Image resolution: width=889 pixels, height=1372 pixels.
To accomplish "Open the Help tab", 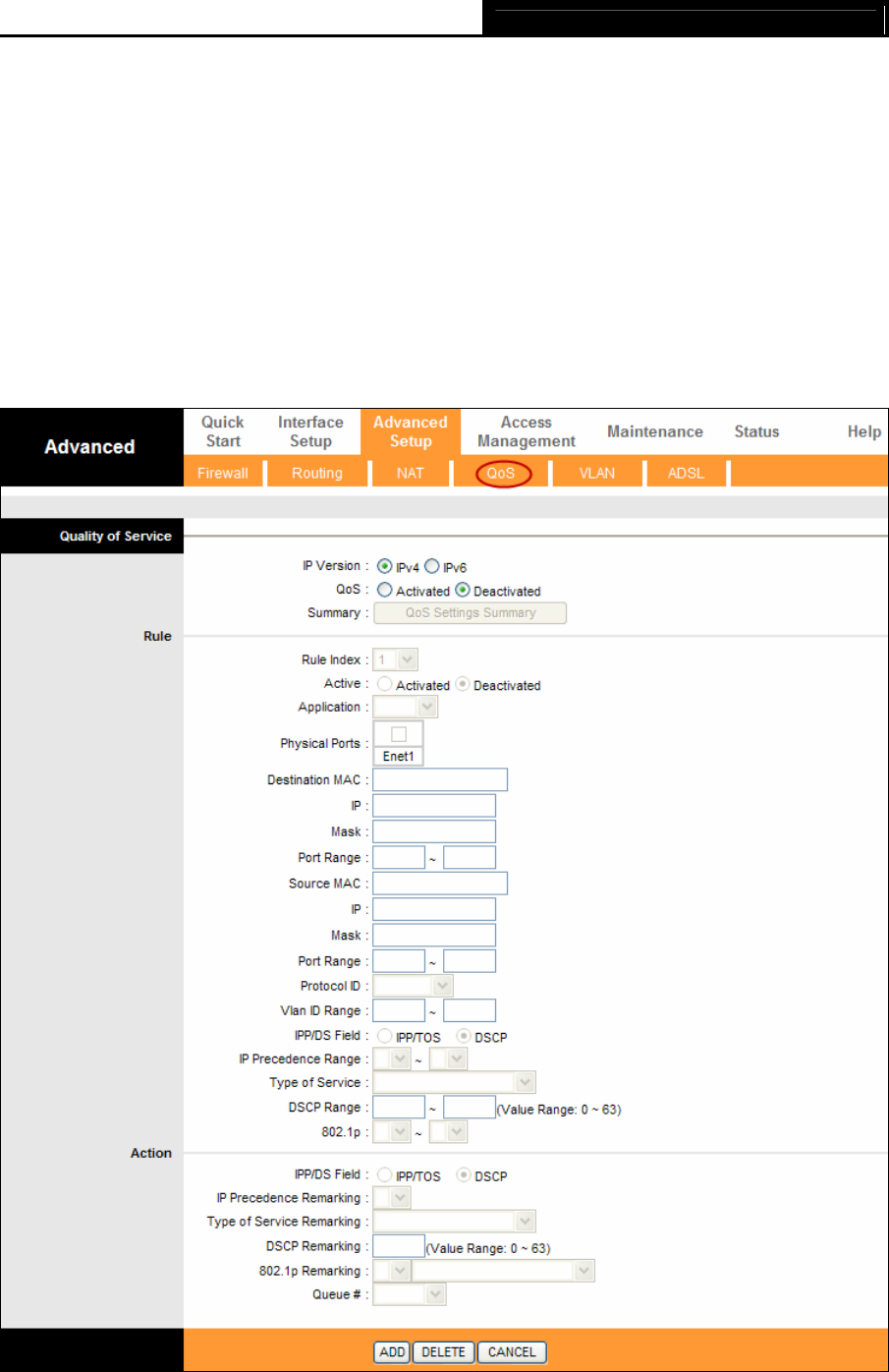I will point(863,431).
